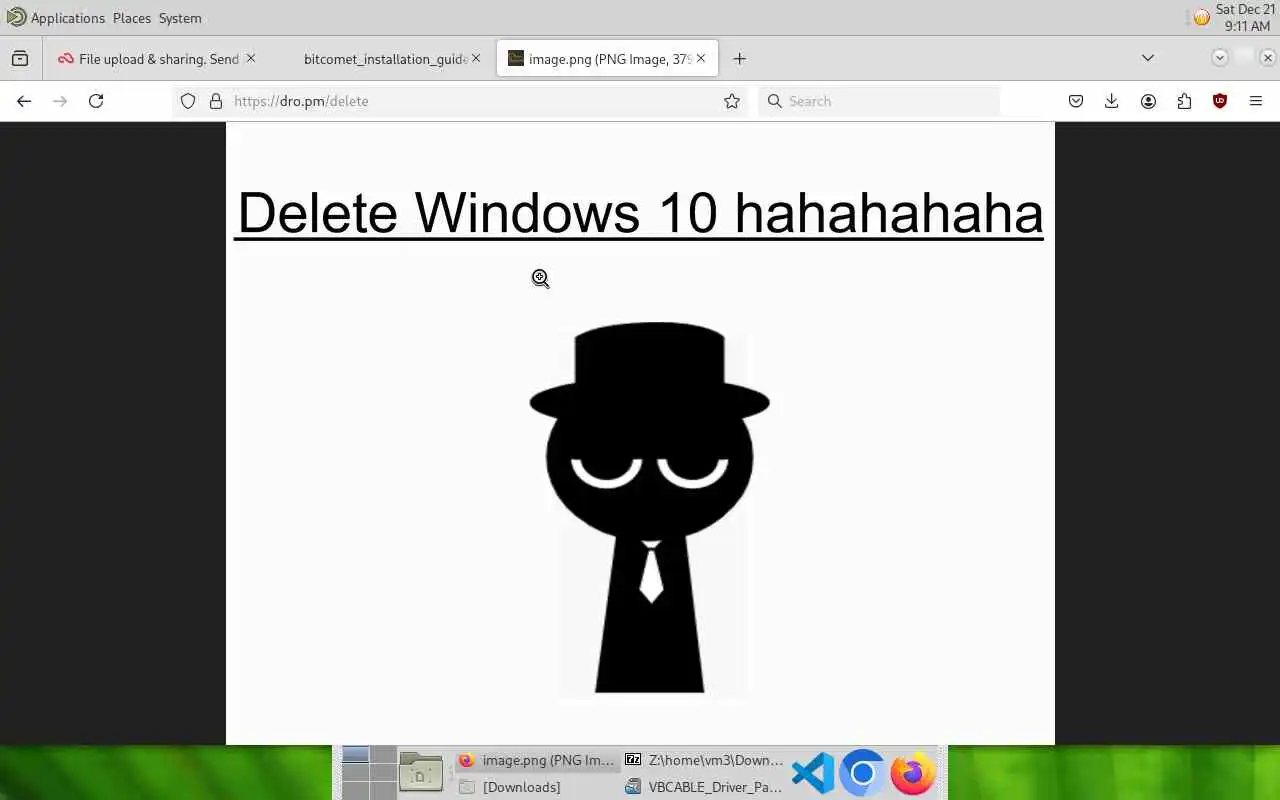
Task: Switch to File upload & sharing tab
Action: (x=157, y=59)
